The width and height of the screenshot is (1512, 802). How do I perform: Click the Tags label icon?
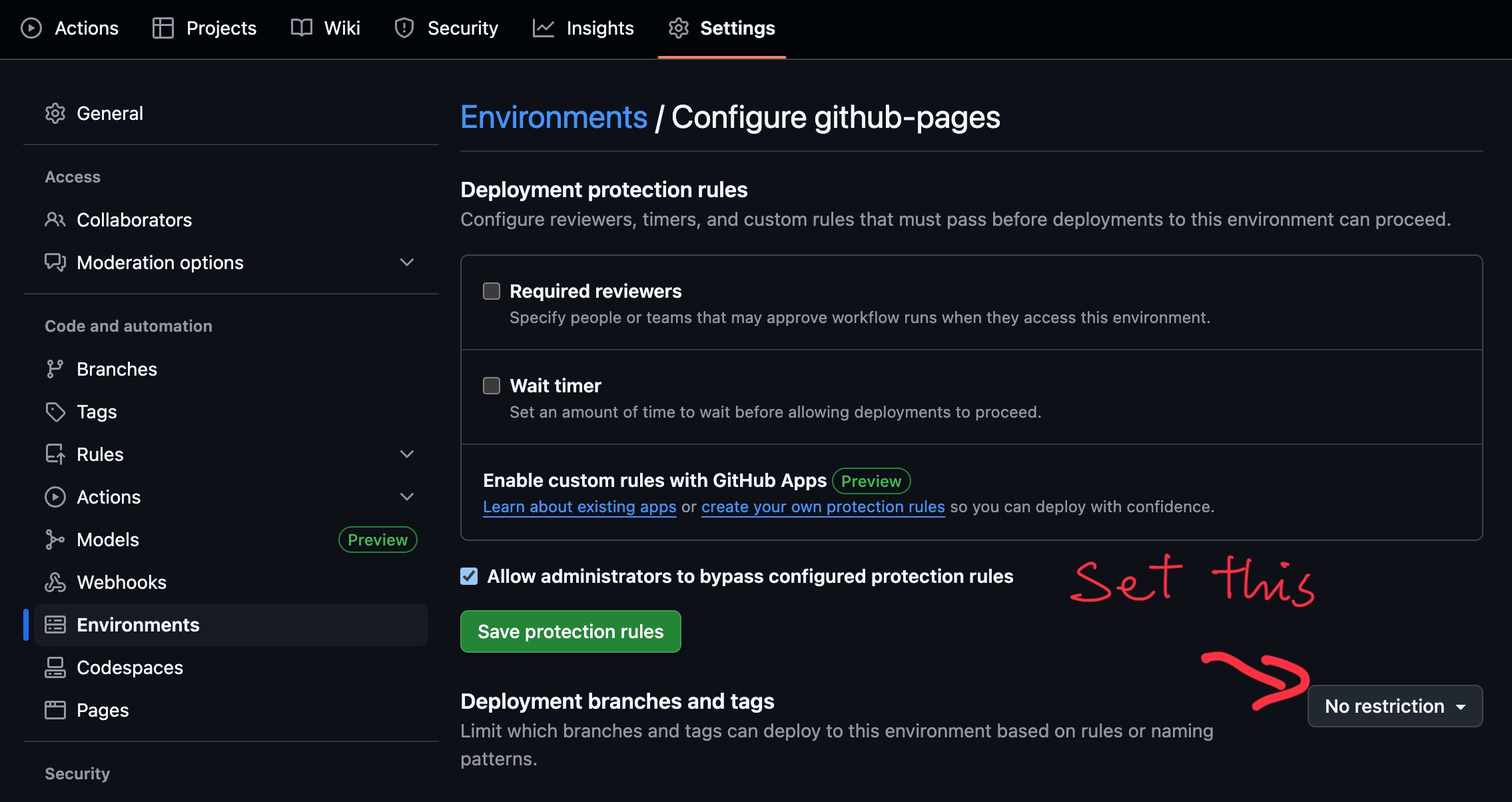pos(55,412)
